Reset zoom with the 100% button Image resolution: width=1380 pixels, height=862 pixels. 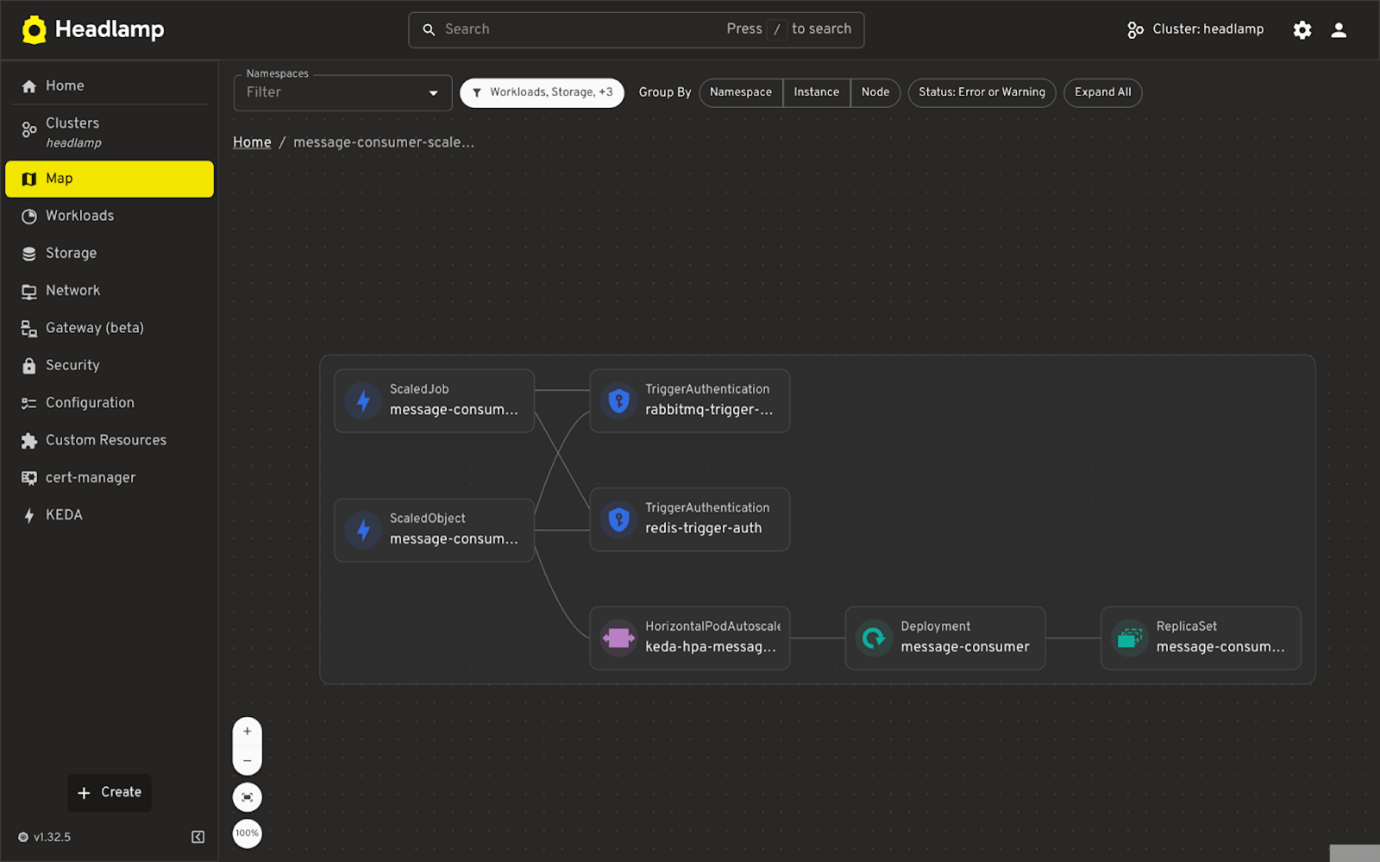(x=247, y=833)
